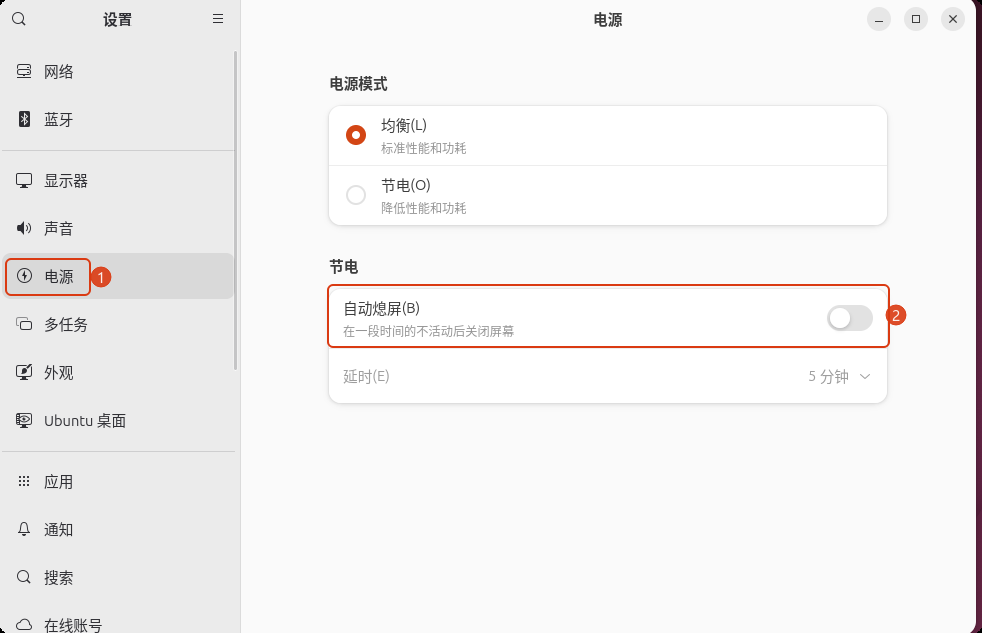The height and width of the screenshot is (633, 982).
Task: Open 搜索 settings in the sidebar
Action: (118, 577)
